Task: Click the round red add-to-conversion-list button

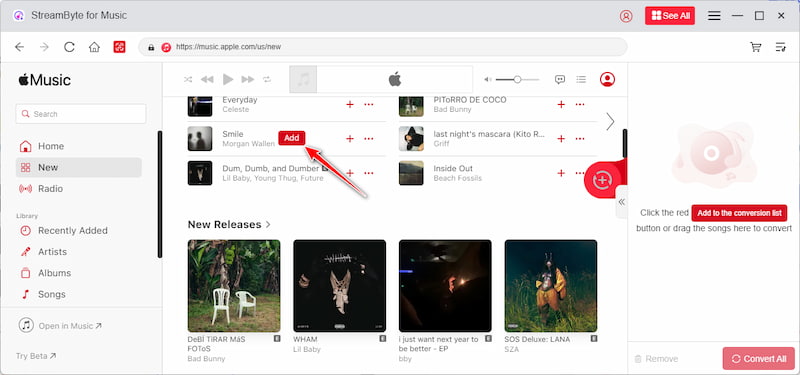Action: [603, 180]
